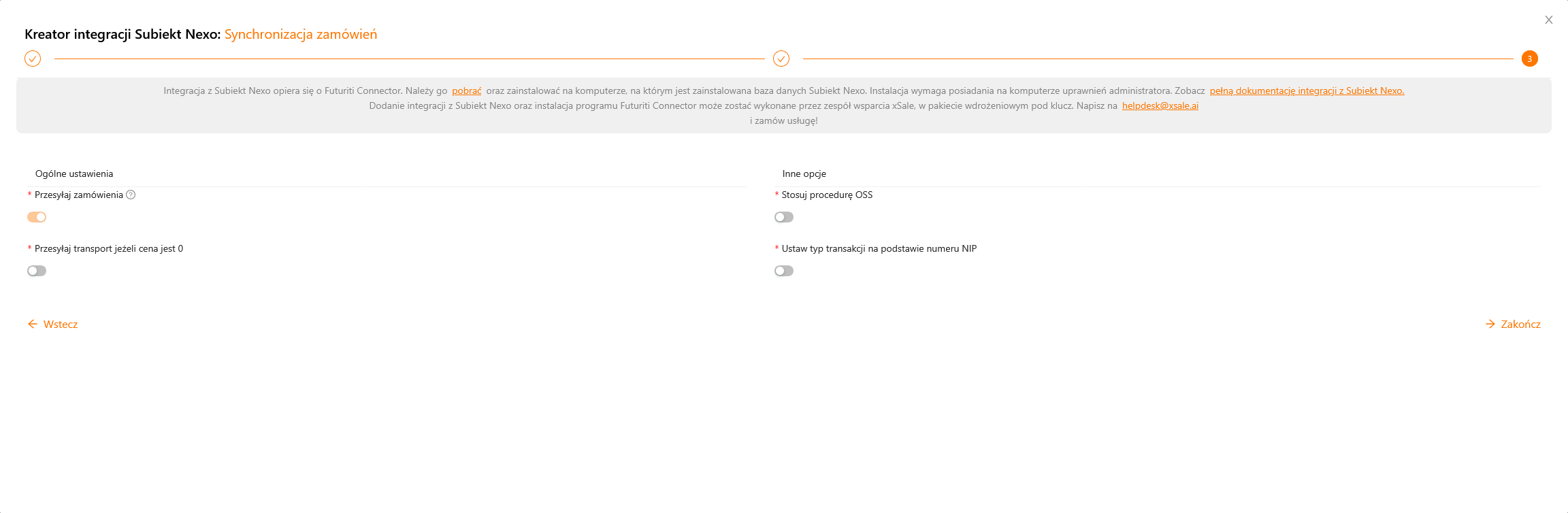Click the Ogólne ustawienia section header
This screenshot has height=513, width=1568.
point(74,173)
